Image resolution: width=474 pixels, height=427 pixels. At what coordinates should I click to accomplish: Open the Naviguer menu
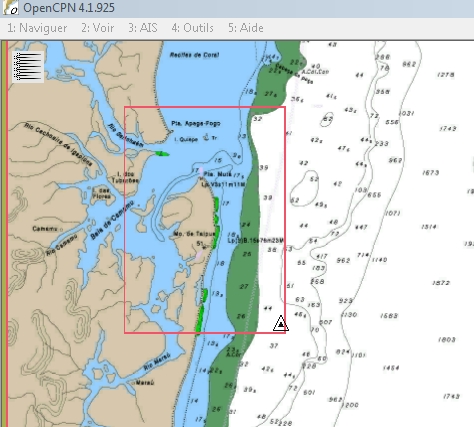click(37, 28)
